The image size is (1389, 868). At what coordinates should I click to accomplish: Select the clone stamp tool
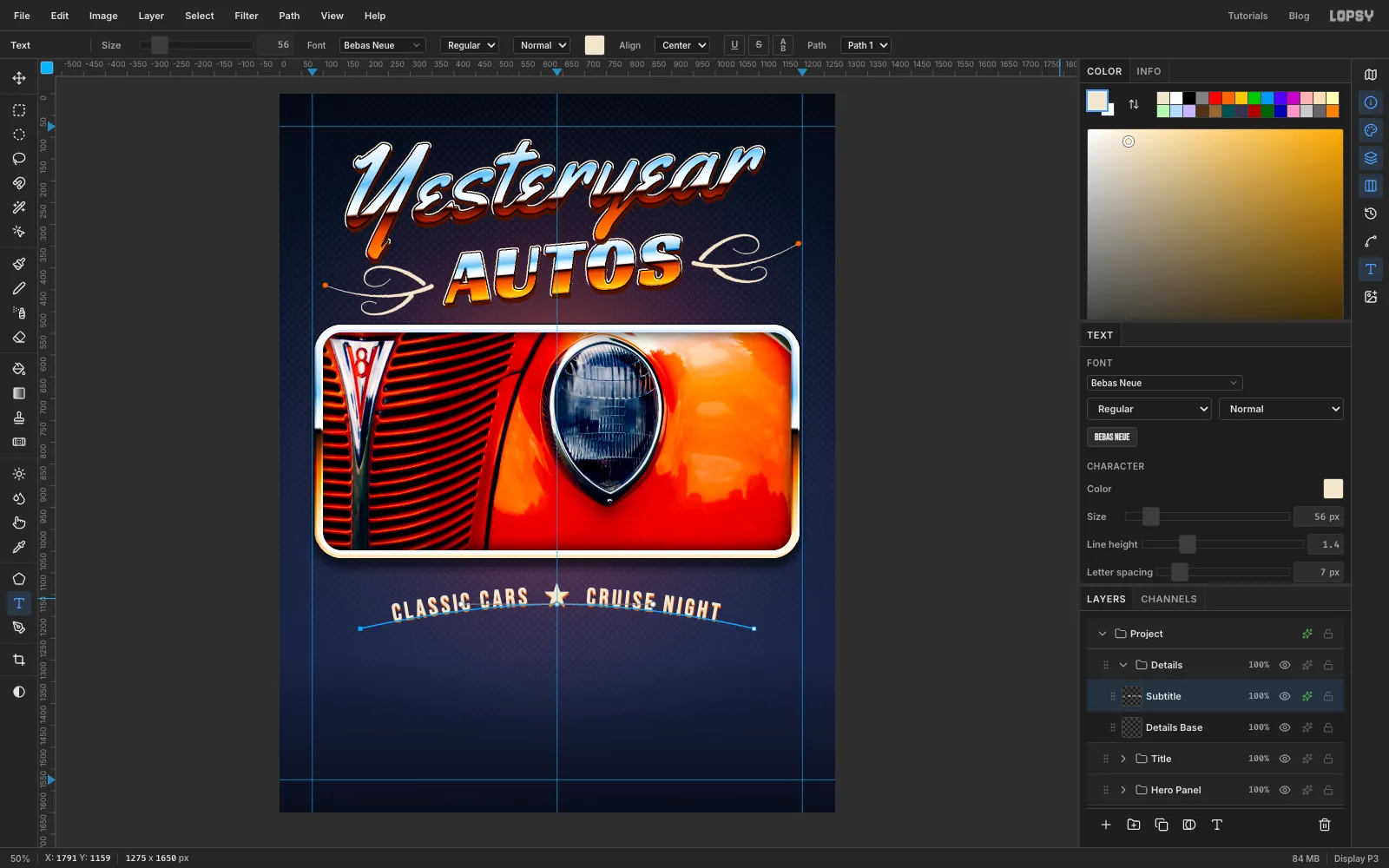(x=19, y=418)
